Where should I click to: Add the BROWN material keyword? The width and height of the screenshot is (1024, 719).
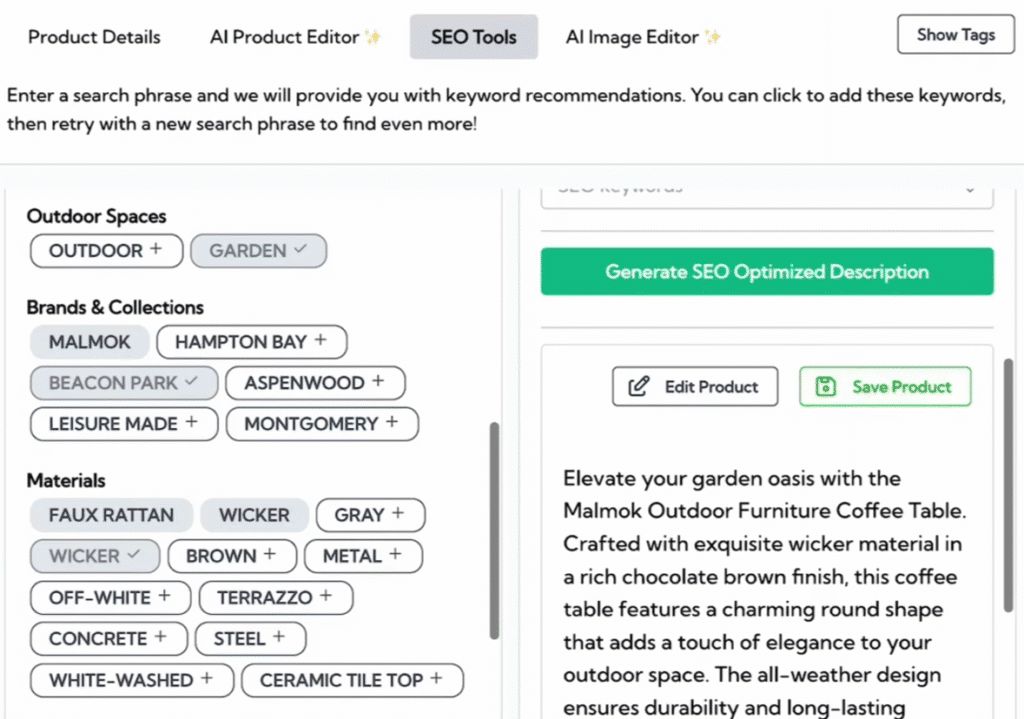click(232, 556)
